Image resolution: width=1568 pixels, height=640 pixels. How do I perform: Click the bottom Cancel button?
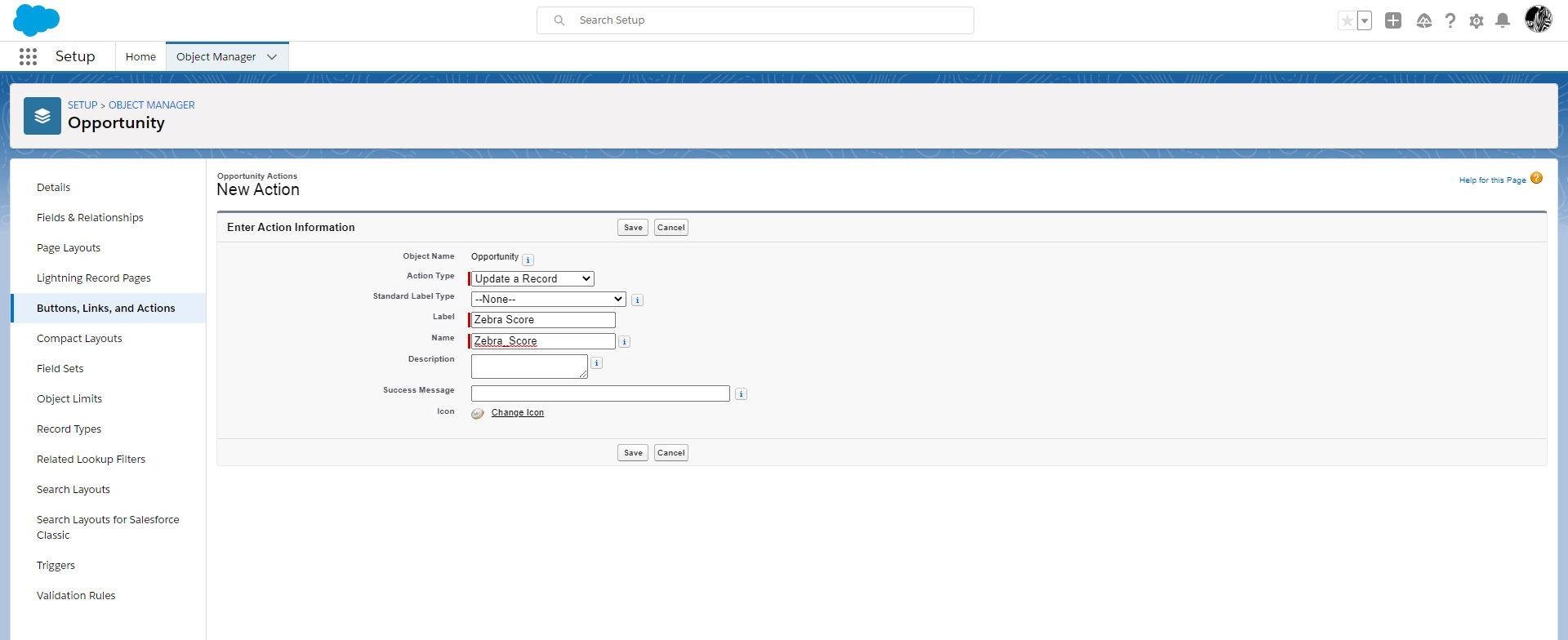pyautogui.click(x=671, y=453)
